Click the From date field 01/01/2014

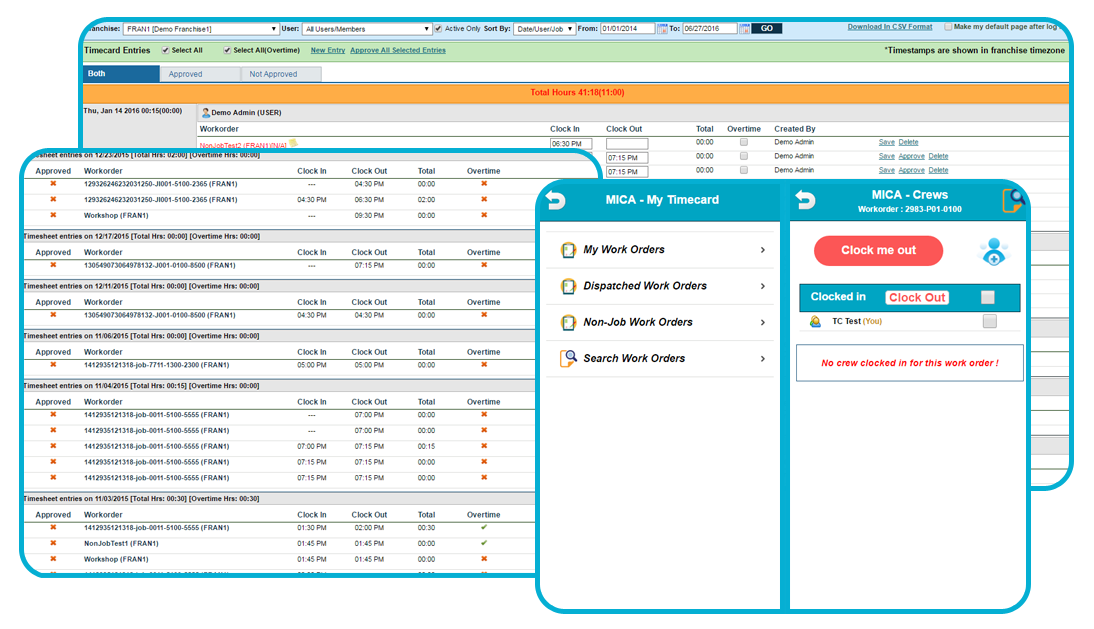pos(627,29)
